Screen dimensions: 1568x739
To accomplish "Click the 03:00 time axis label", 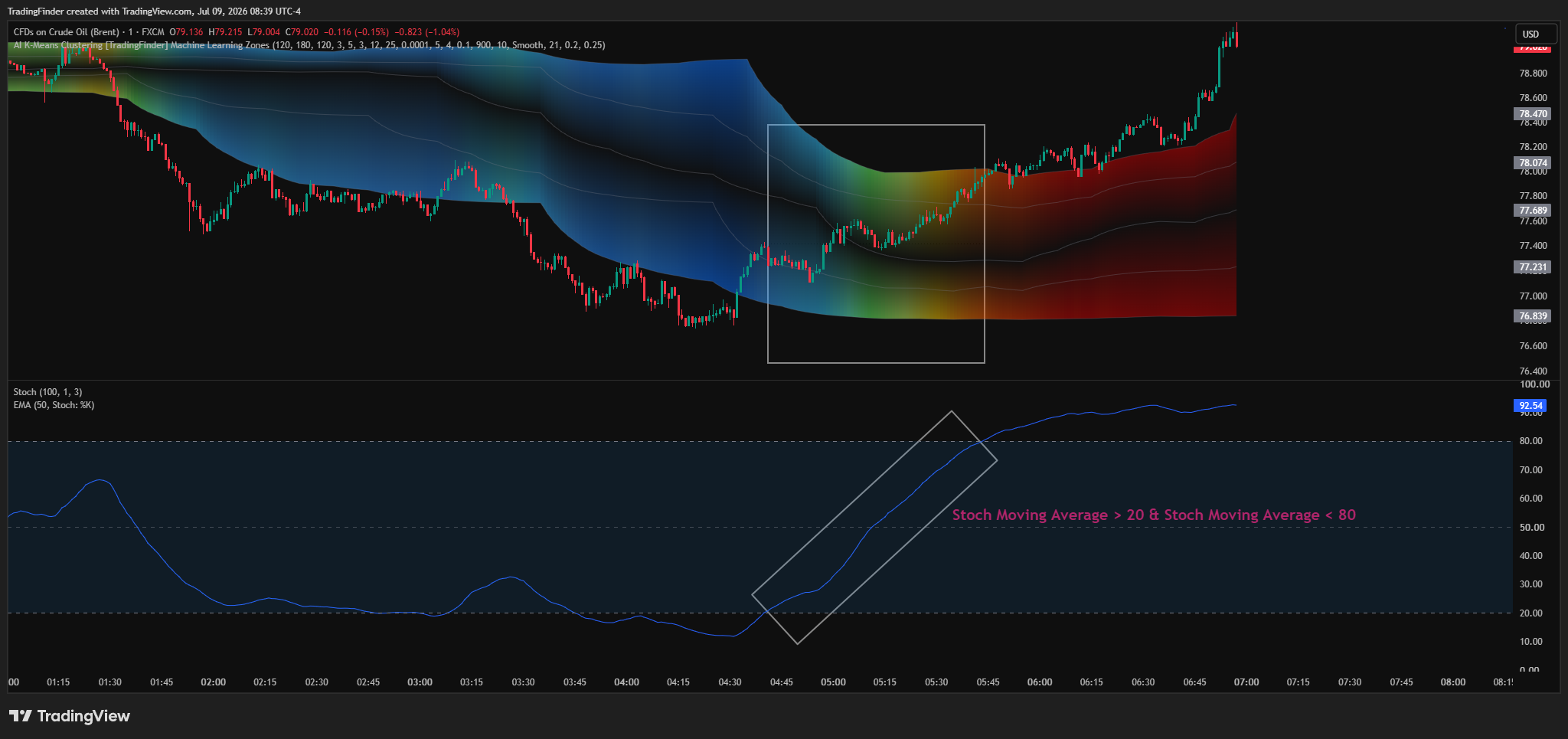I will 420,682.
